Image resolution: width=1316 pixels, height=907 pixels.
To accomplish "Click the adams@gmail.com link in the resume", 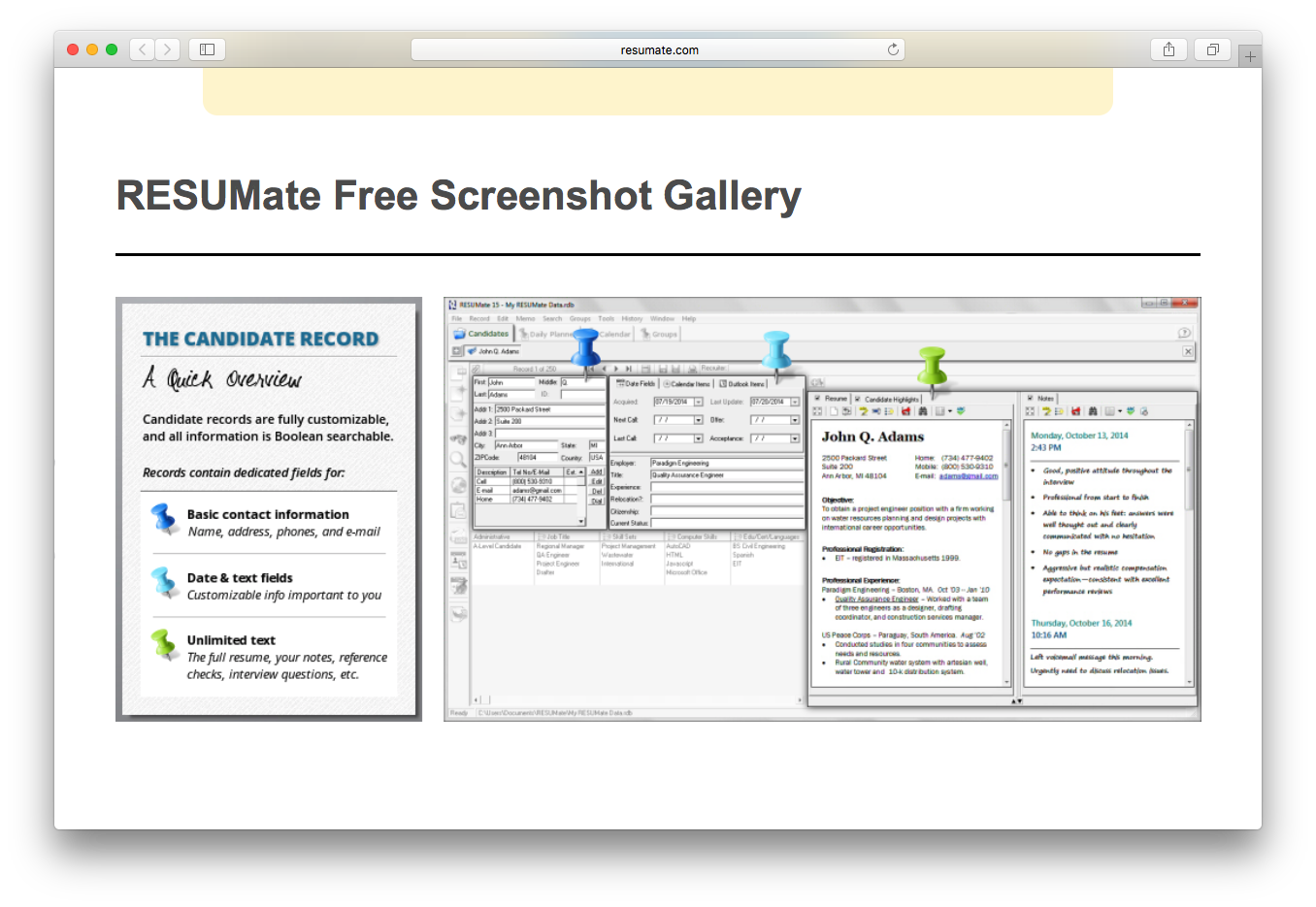I will click(x=968, y=476).
